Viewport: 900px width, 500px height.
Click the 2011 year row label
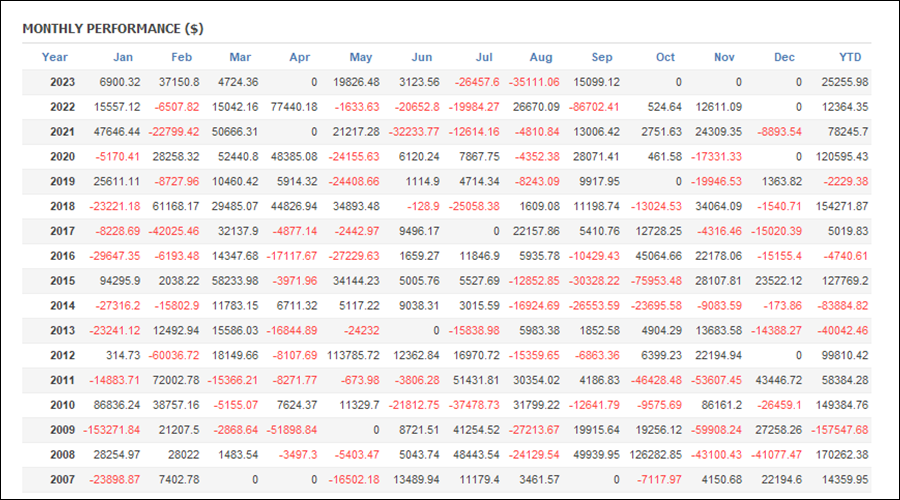(x=62, y=380)
